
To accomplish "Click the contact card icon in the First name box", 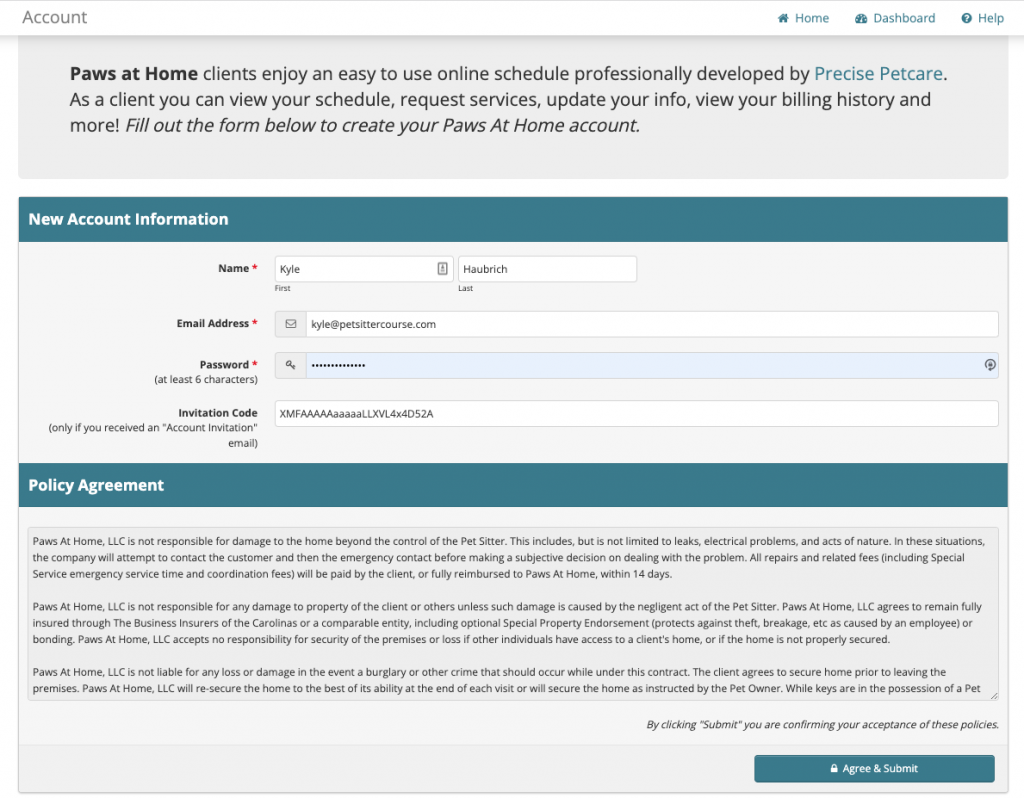I will pos(442,268).
